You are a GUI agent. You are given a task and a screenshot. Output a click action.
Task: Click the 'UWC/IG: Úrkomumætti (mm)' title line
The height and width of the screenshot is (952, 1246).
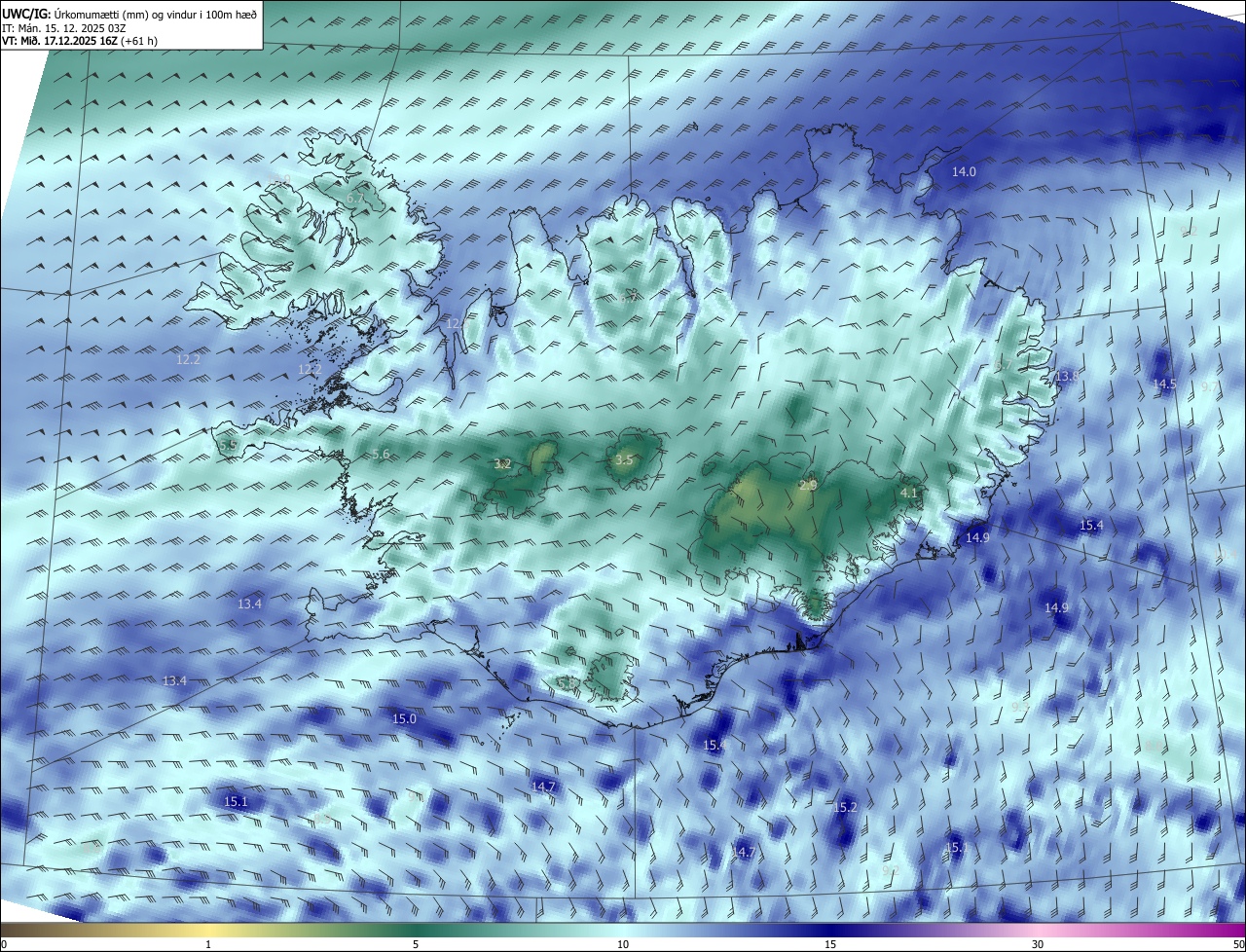coord(129,15)
